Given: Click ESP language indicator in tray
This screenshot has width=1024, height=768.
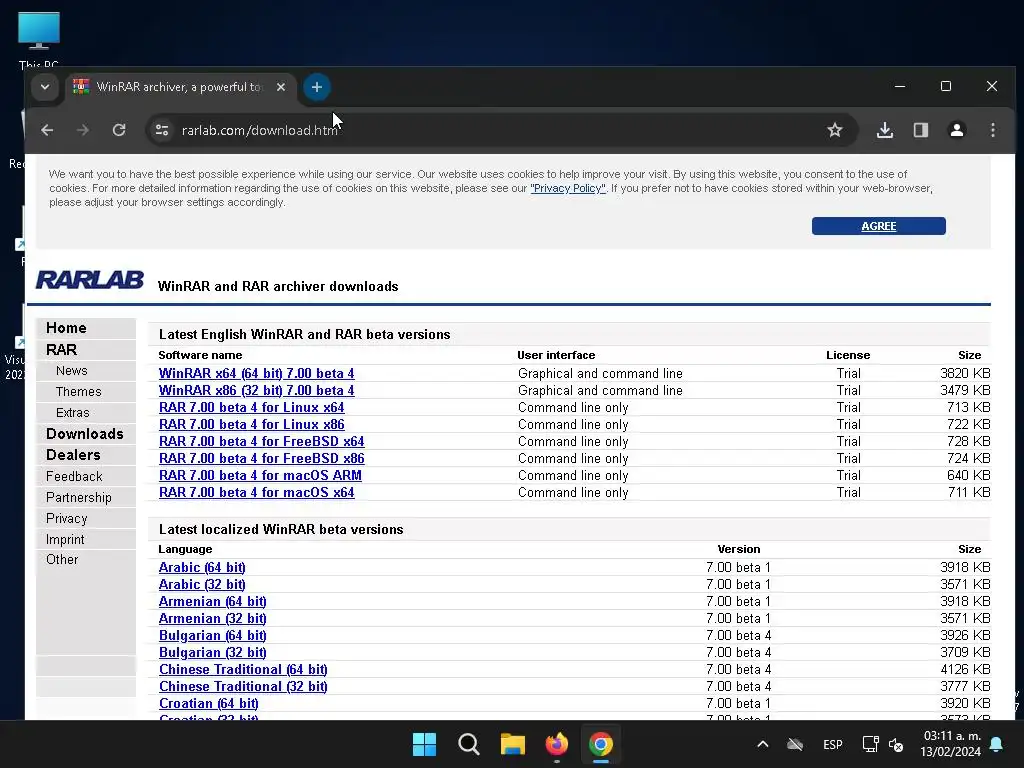Looking at the screenshot, I should (x=833, y=744).
